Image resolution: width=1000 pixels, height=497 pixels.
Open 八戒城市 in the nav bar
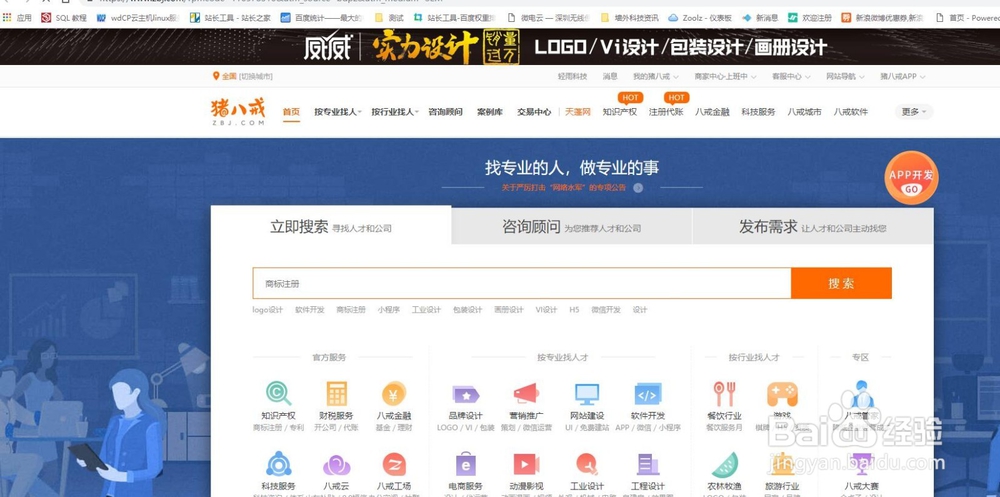click(x=804, y=112)
